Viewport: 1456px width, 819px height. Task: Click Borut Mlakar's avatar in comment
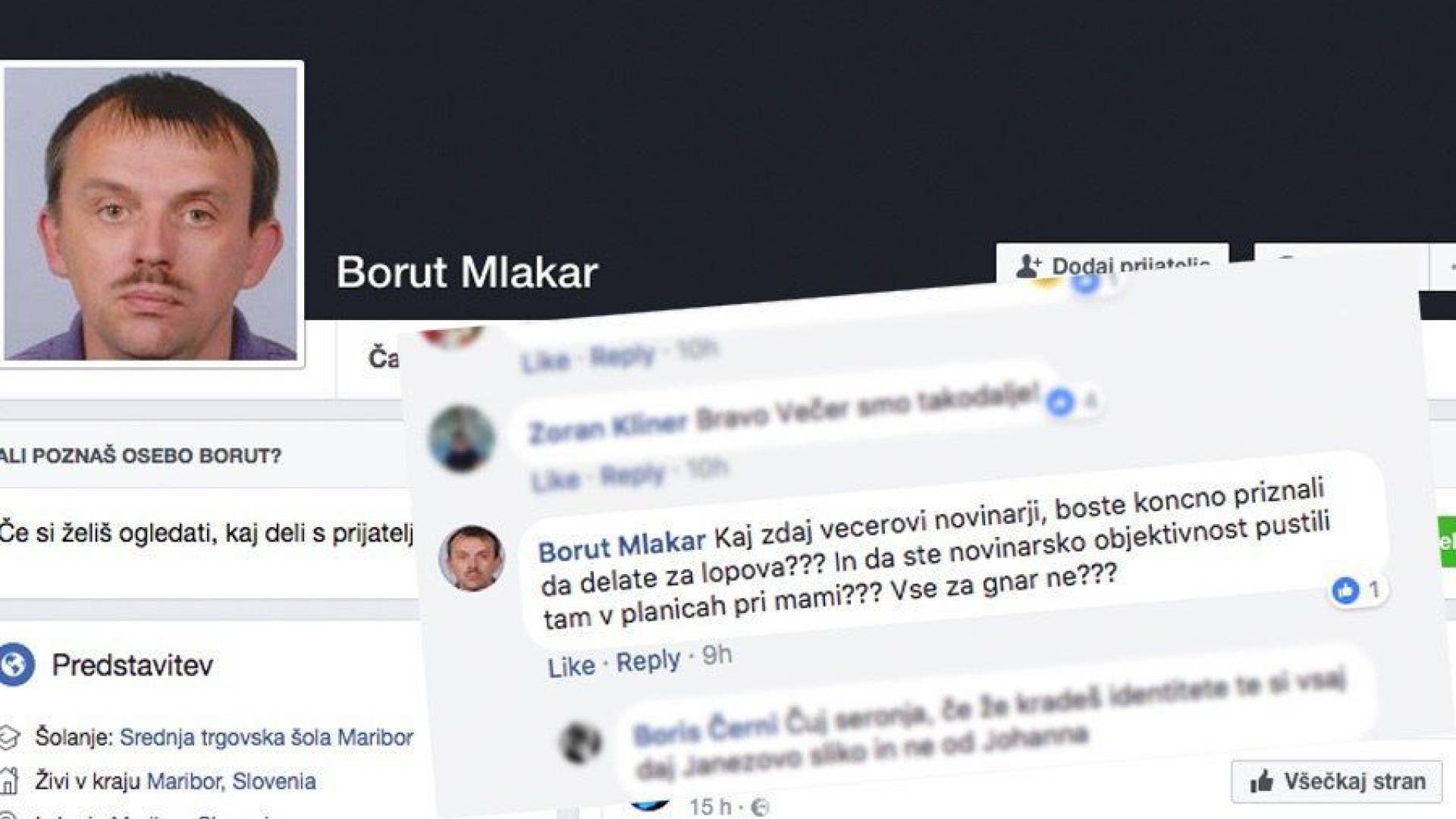(472, 558)
